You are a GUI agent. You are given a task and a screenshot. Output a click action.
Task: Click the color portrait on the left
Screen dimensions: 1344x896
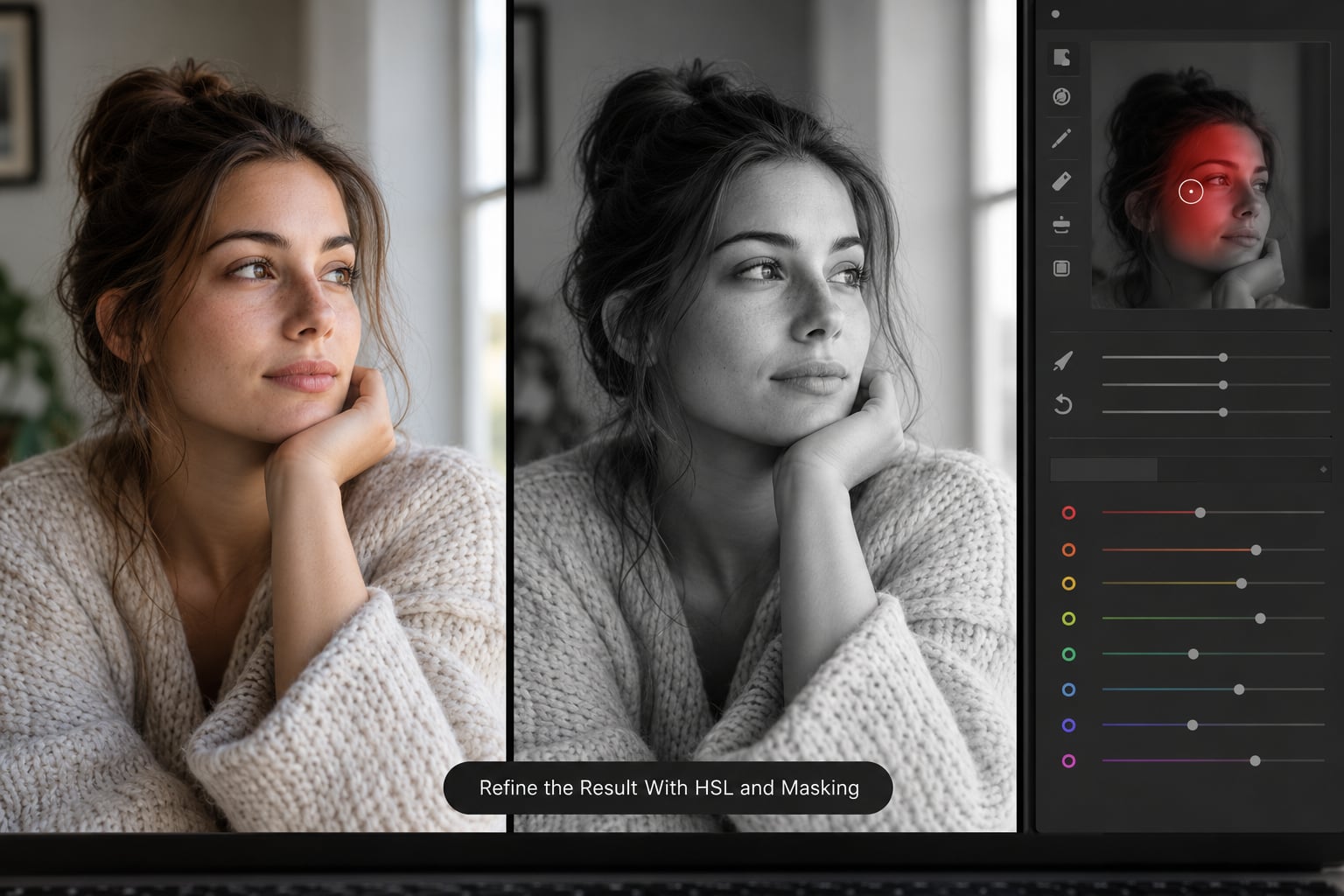(x=252, y=416)
